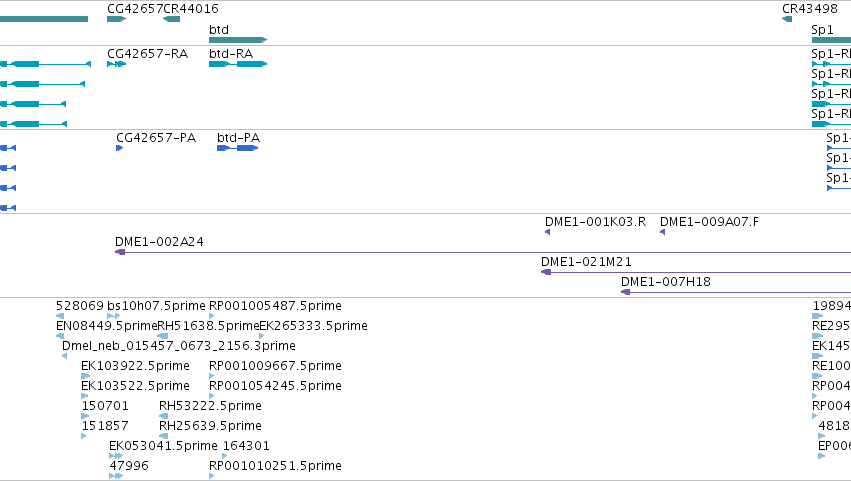Click the CR44016 gene arrow glyph
The height and width of the screenshot is (481, 851).
pos(172,20)
